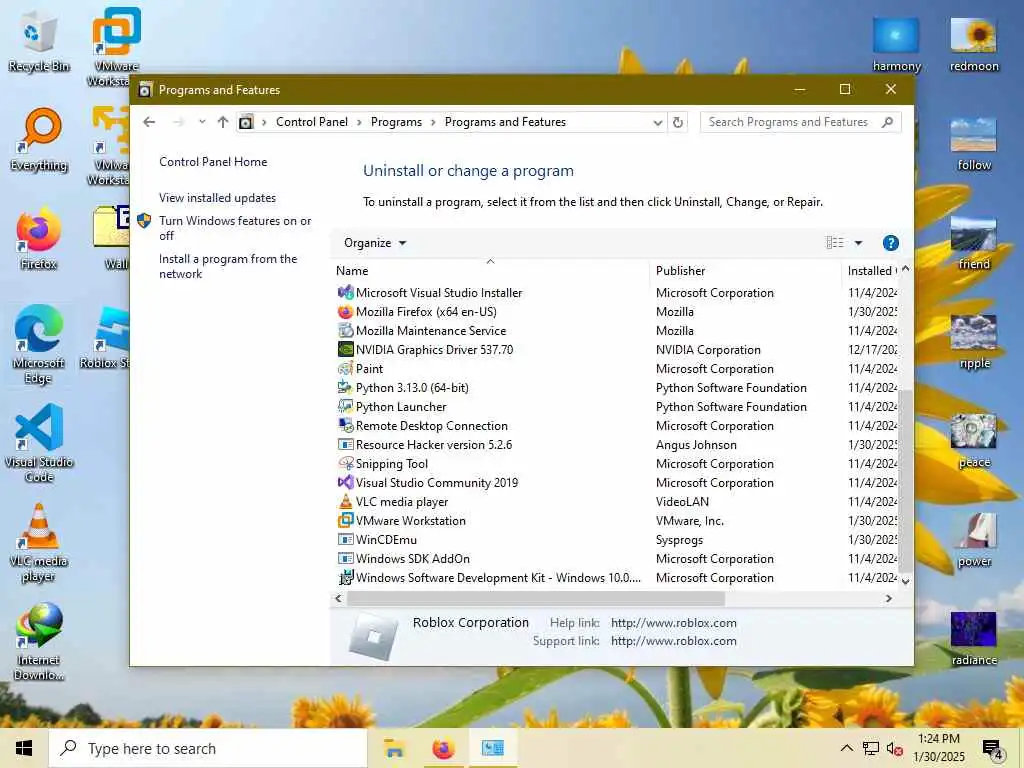Click the Python 3.13.0 icon
1024x768 pixels.
(x=345, y=387)
